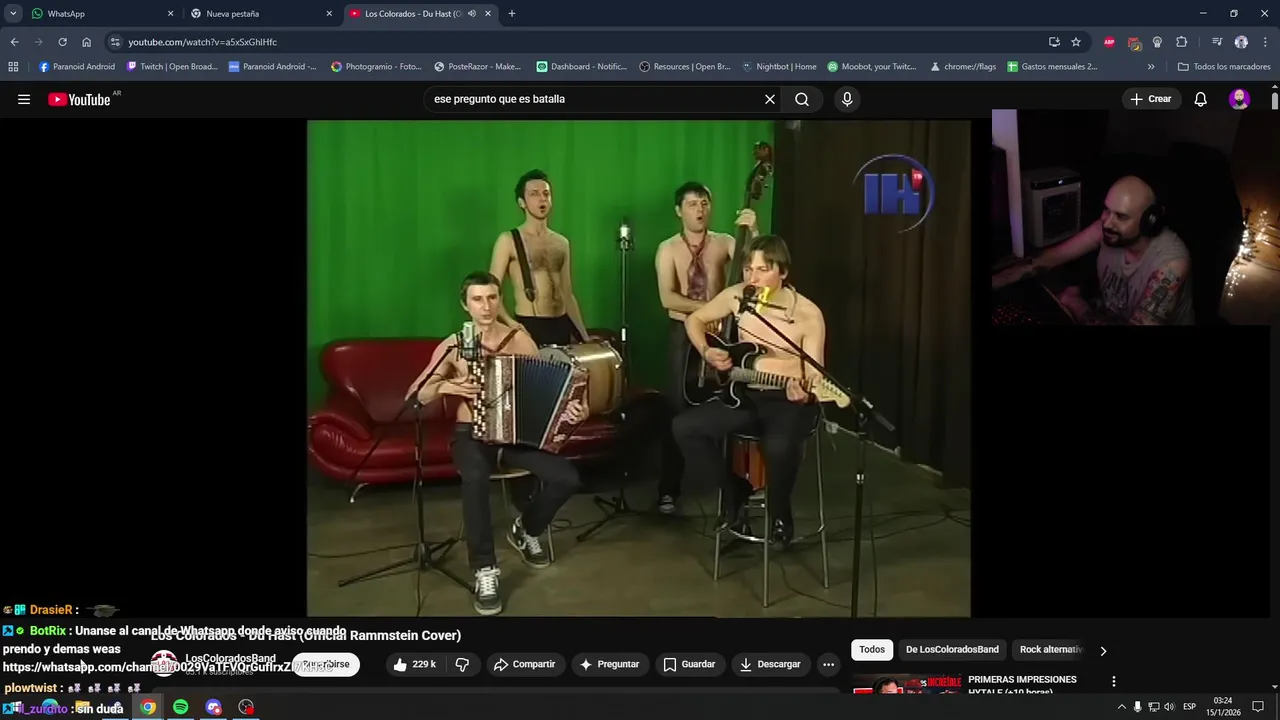Open YouTube notifications bell

[1201, 99]
